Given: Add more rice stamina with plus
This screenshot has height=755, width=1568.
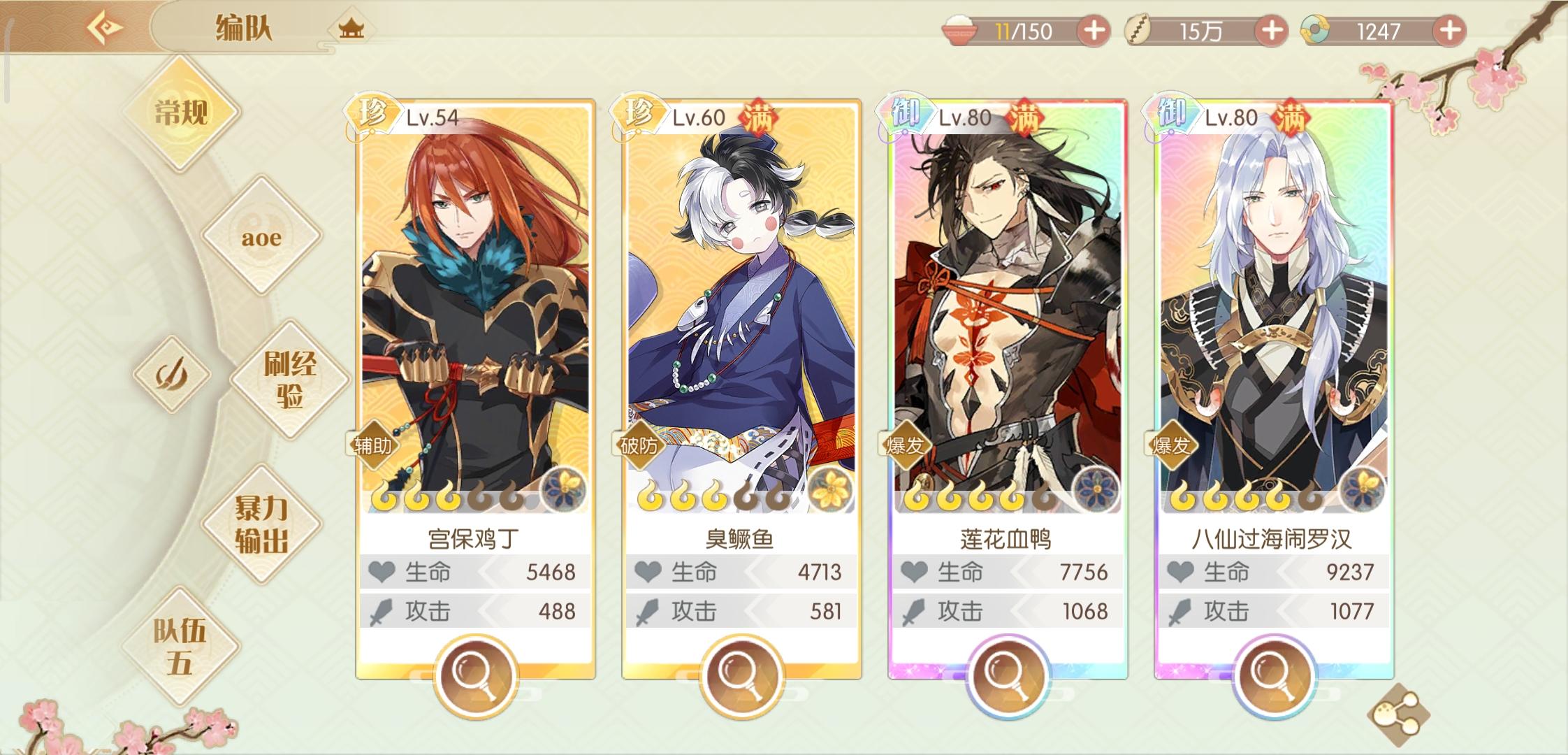Looking at the screenshot, I should (x=1094, y=31).
